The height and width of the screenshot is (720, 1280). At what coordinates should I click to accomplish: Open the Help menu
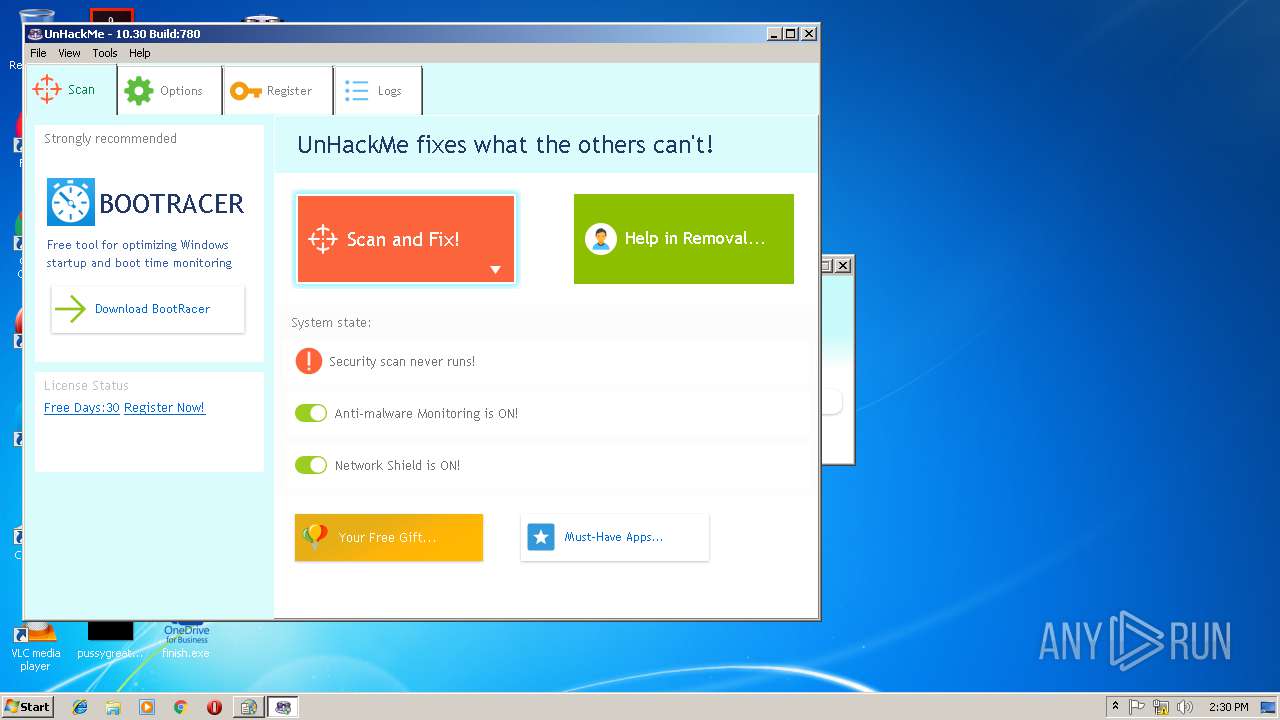click(140, 53)
